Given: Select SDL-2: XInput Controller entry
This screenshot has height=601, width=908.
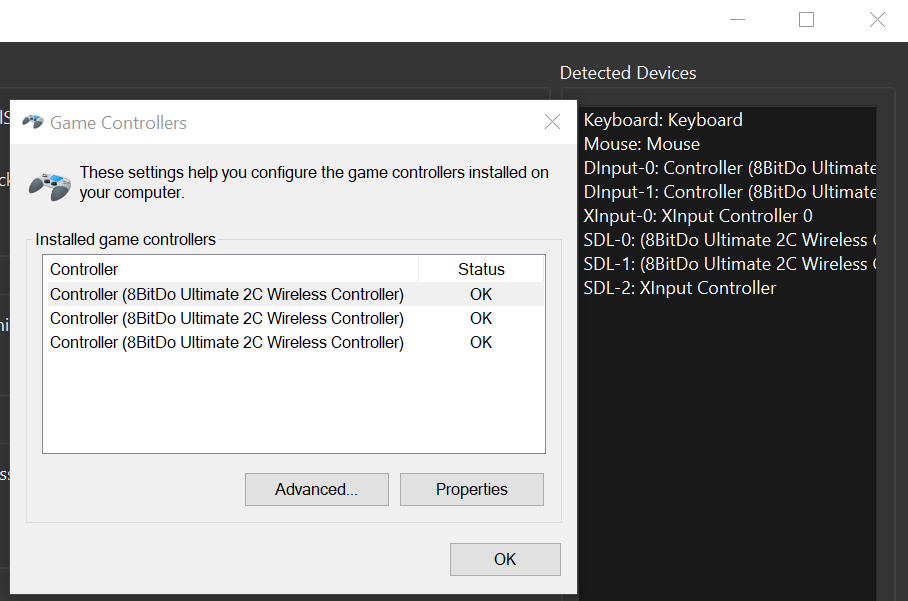Looking at the screenshot, I should tap(679, 288).
